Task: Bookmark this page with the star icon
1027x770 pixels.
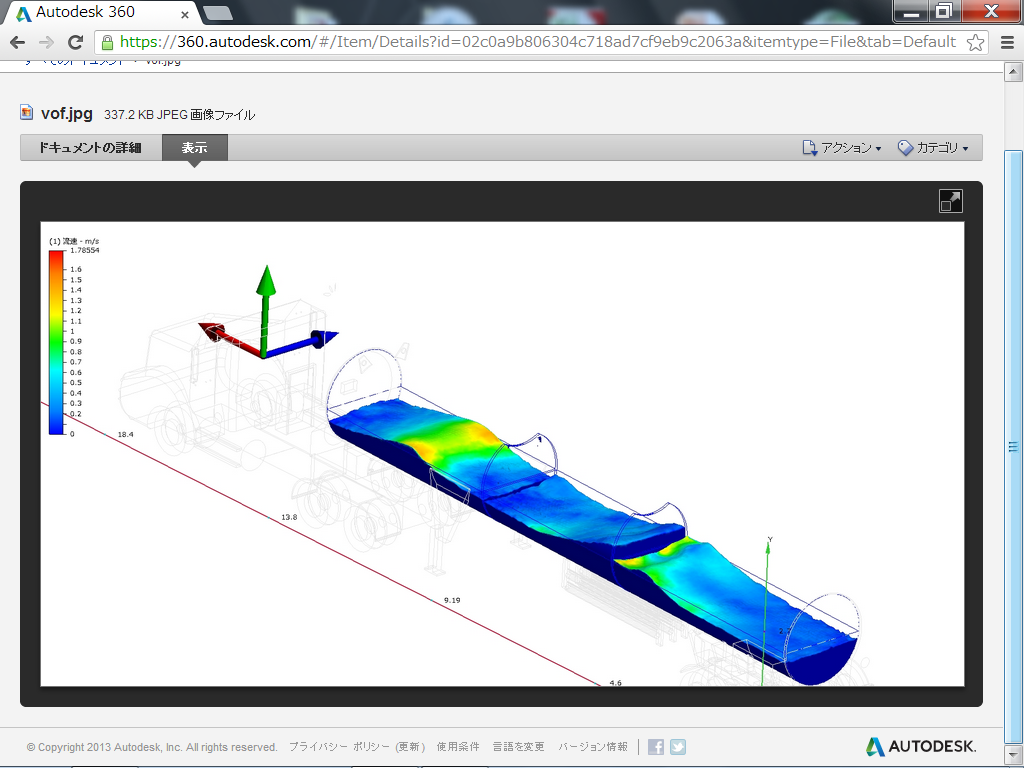Action: [976, 42]
